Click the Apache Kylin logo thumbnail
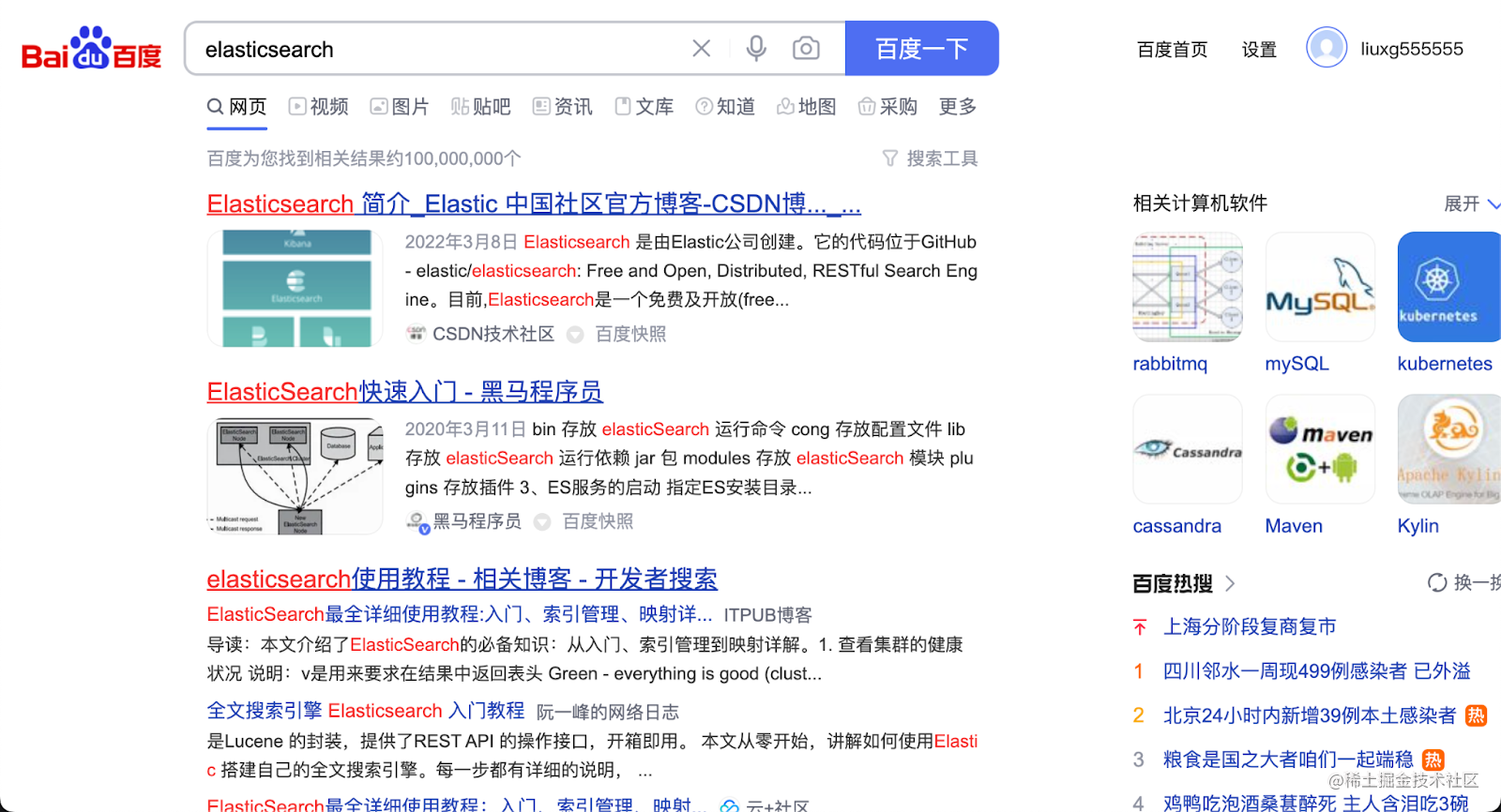Viewport: 1501px width, 812px height. [x=1449, y=449]
